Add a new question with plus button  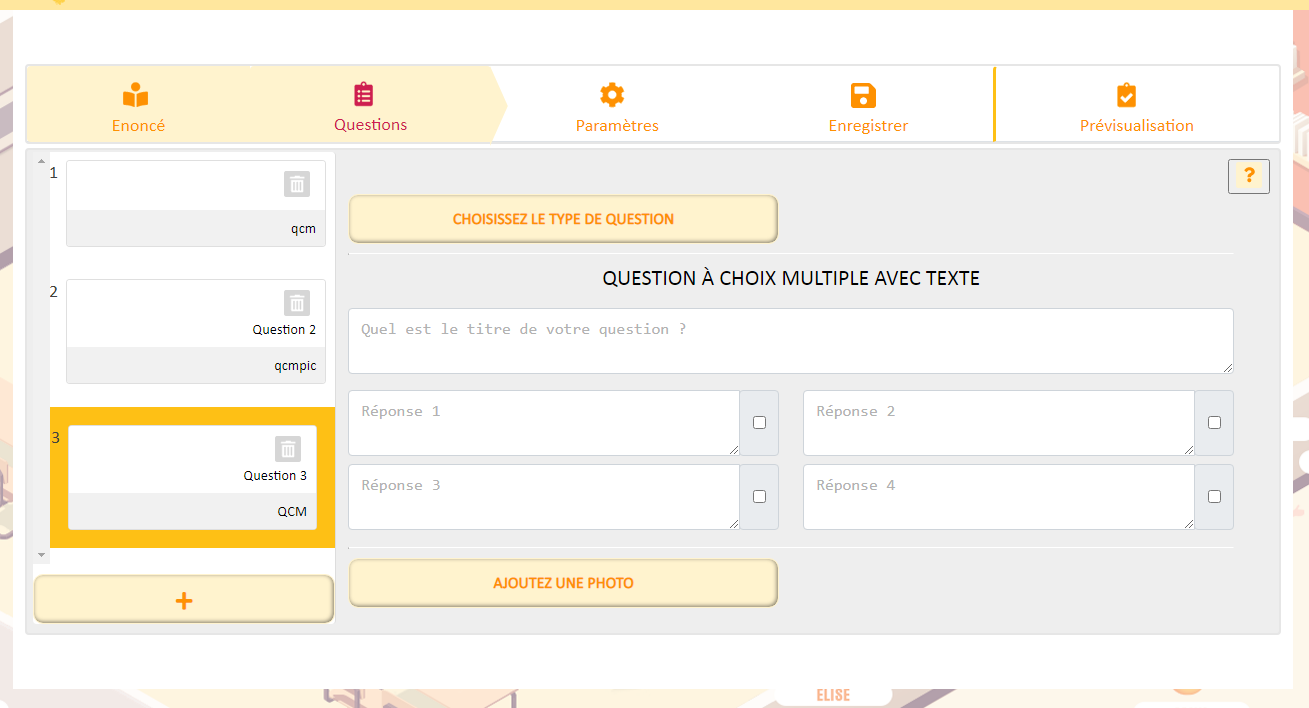[184, 600]
